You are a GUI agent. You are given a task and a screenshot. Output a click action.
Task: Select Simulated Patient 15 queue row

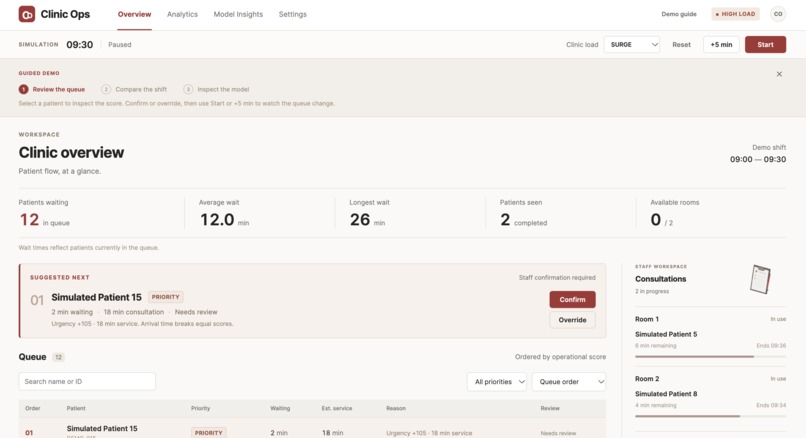click(x=312, y=428)
